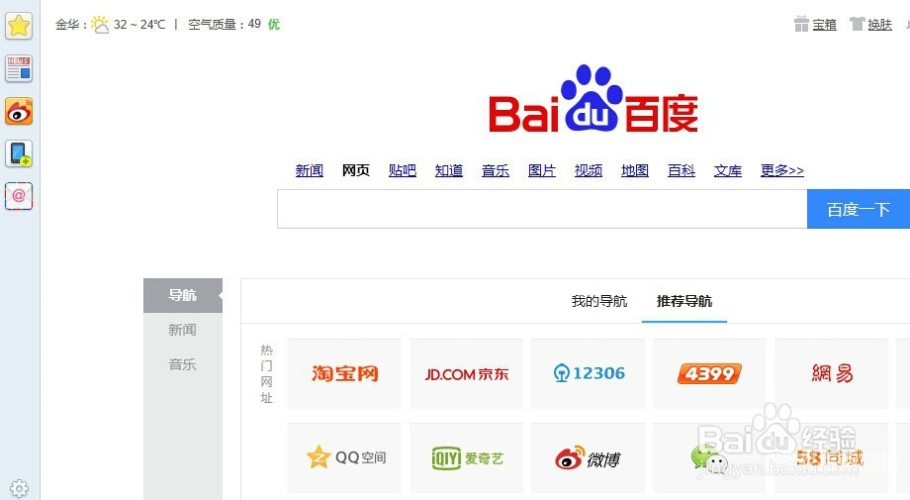The height and width of the screenshot is (500, 910).
Task: Open the JD.COM 京东 site tile
Action: tap(466, 374)
